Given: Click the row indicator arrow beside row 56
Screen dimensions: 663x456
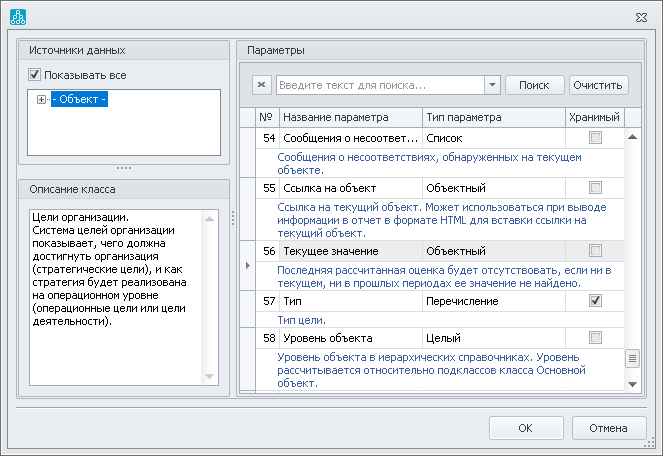Looking at the screenshot, I should point(248,266).
